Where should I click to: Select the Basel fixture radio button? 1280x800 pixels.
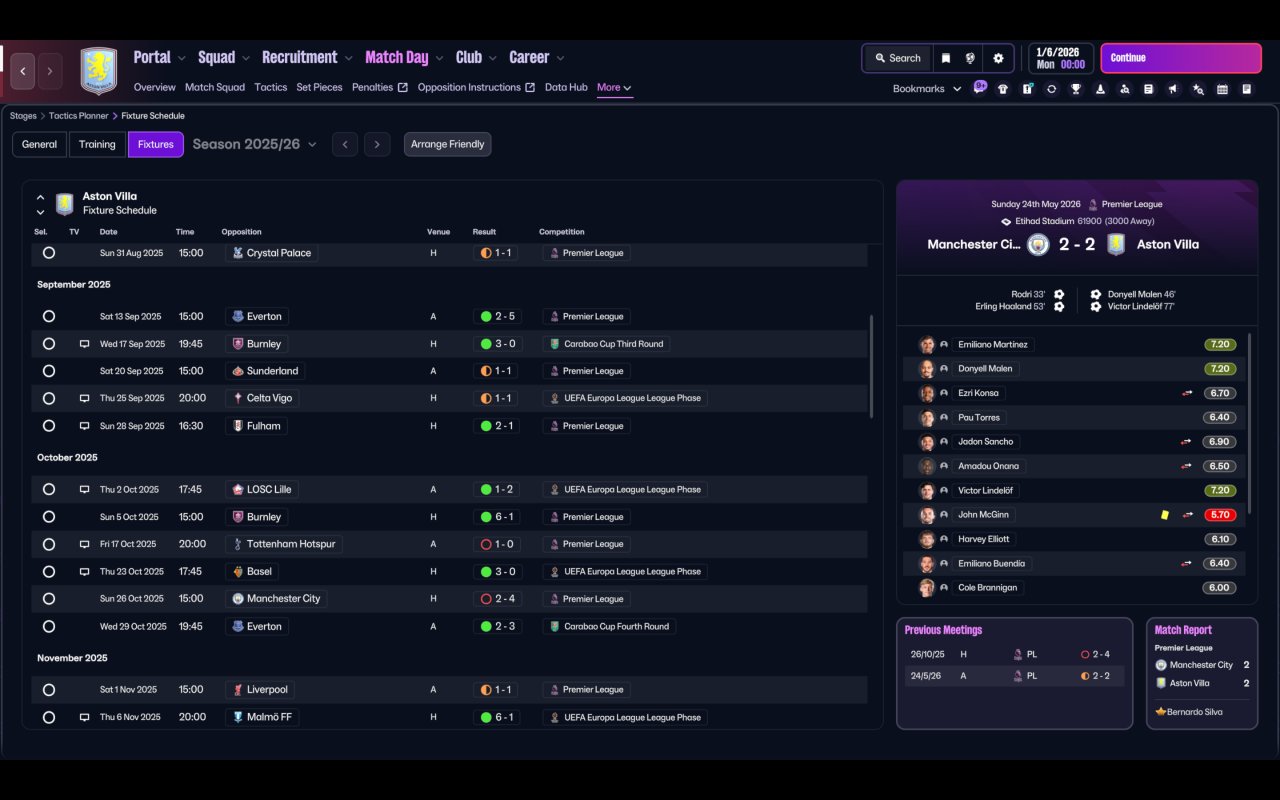pos(48,572)
